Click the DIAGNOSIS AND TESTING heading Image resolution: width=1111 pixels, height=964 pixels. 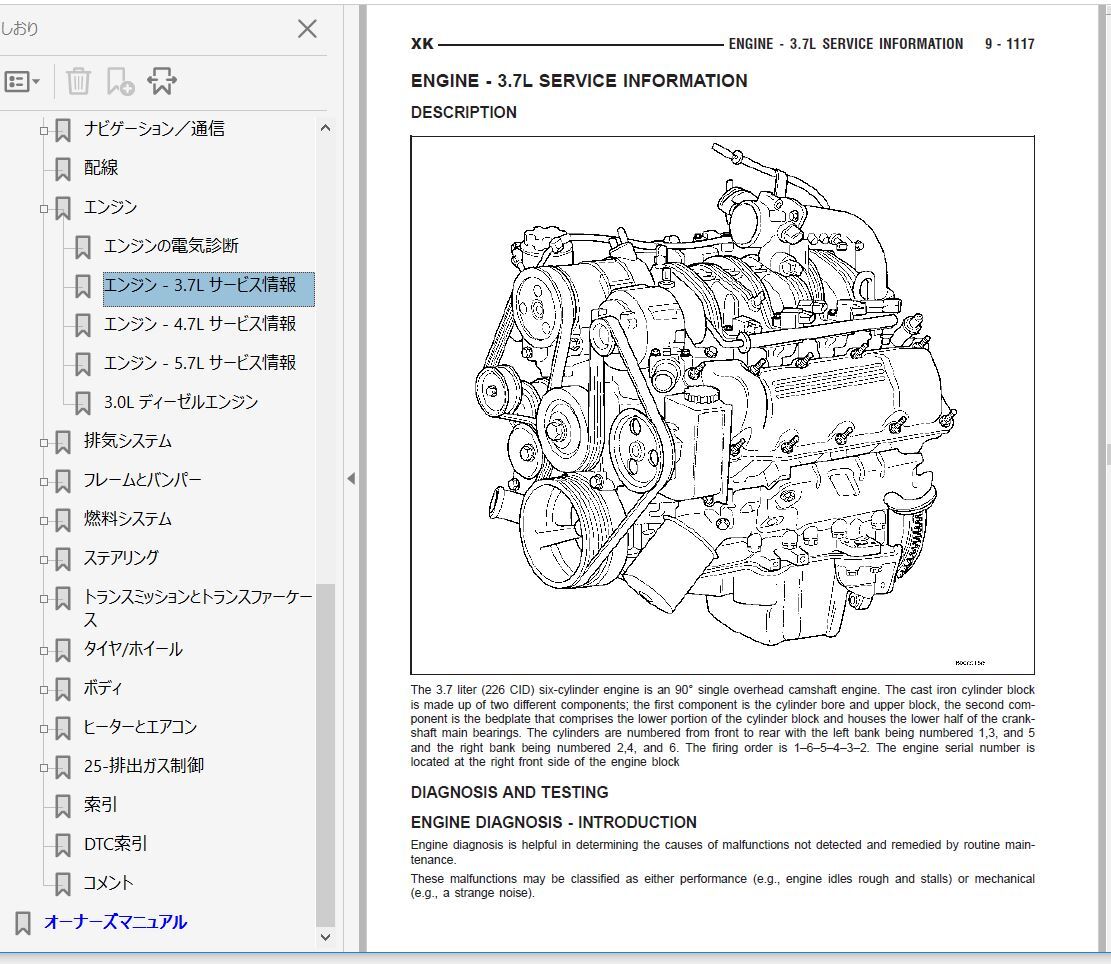(509, 792)
